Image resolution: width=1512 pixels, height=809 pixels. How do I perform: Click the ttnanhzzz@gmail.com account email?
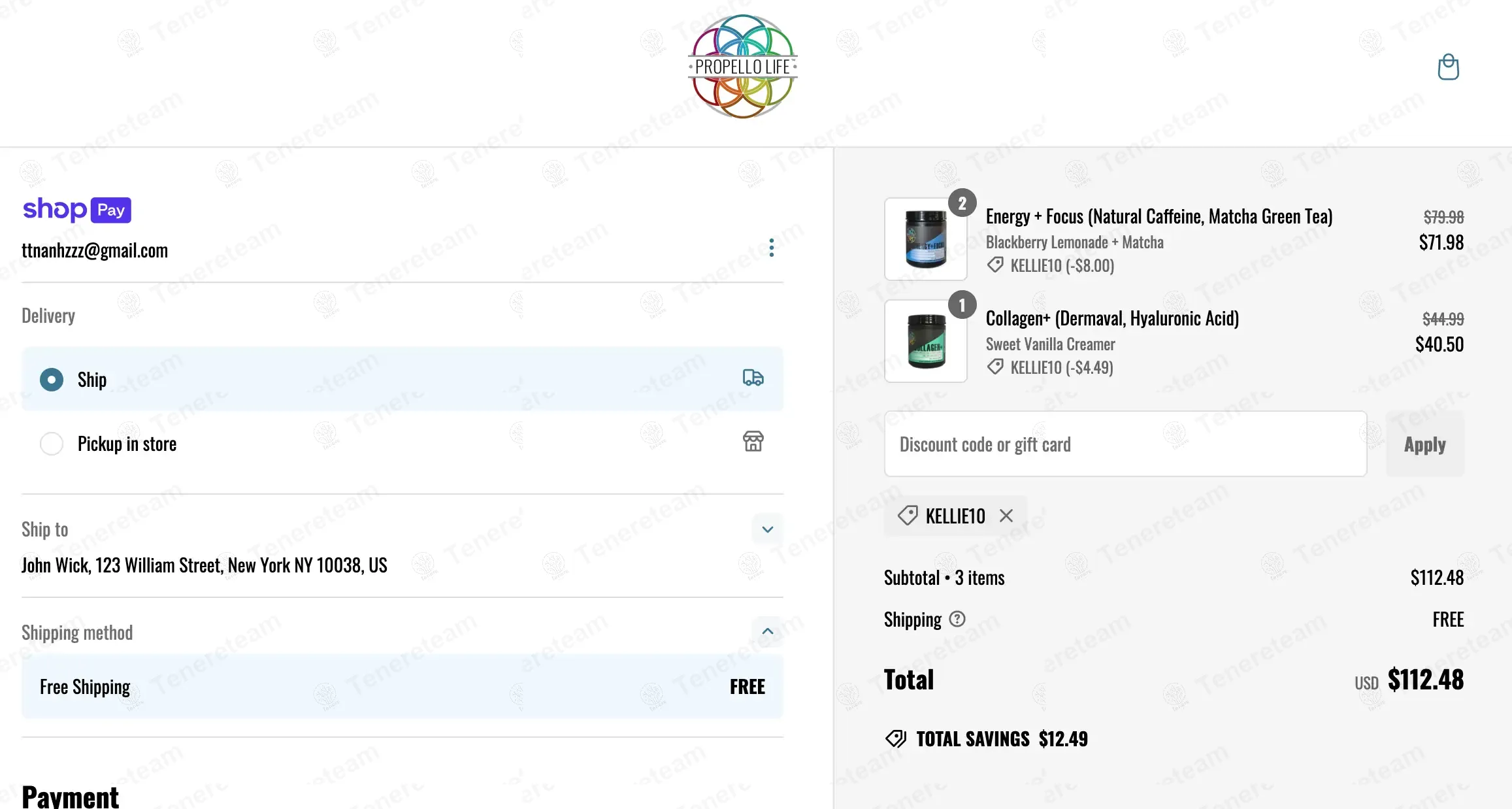[95, 250]
